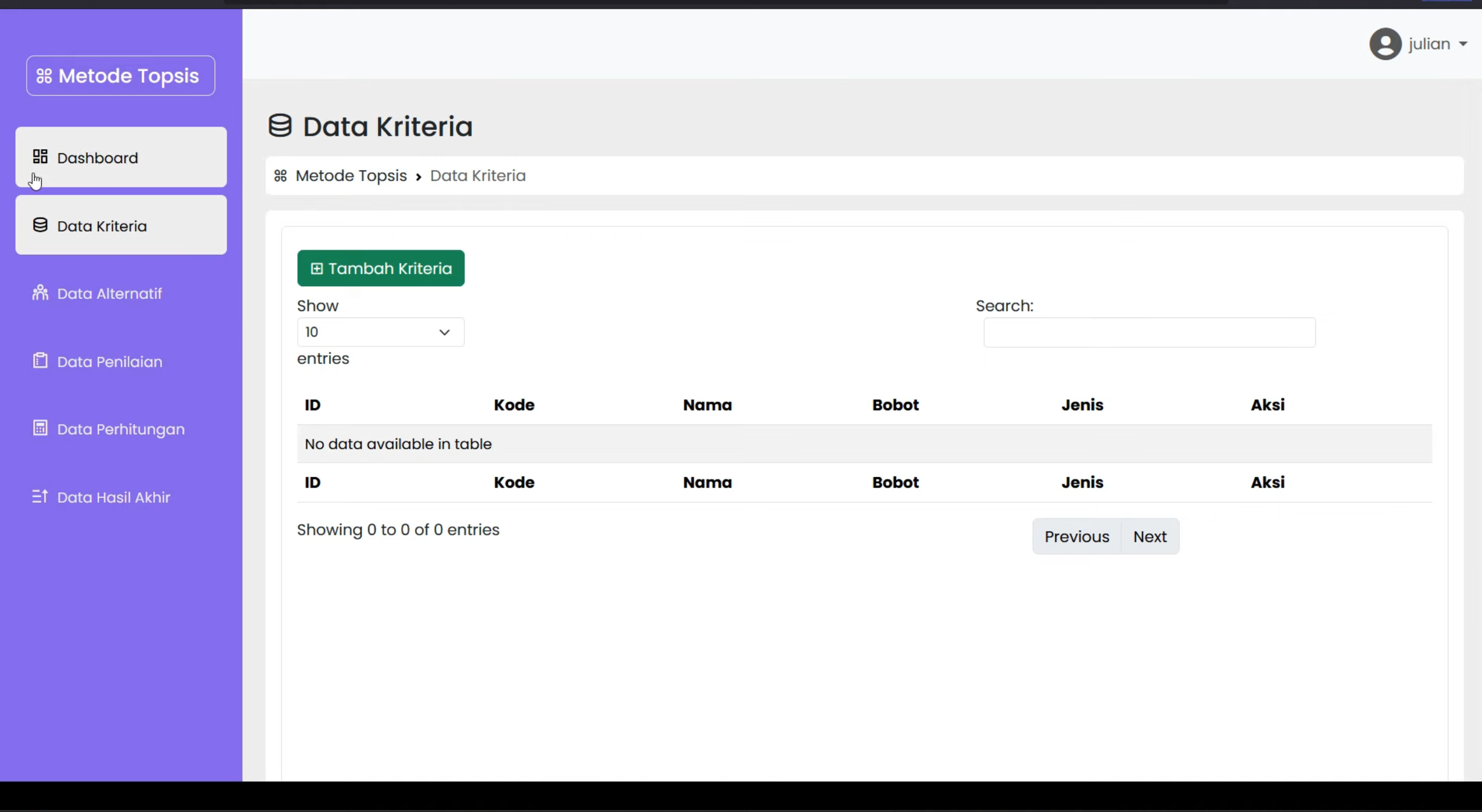Click the Tambah Kriteria button

(381, 268)
